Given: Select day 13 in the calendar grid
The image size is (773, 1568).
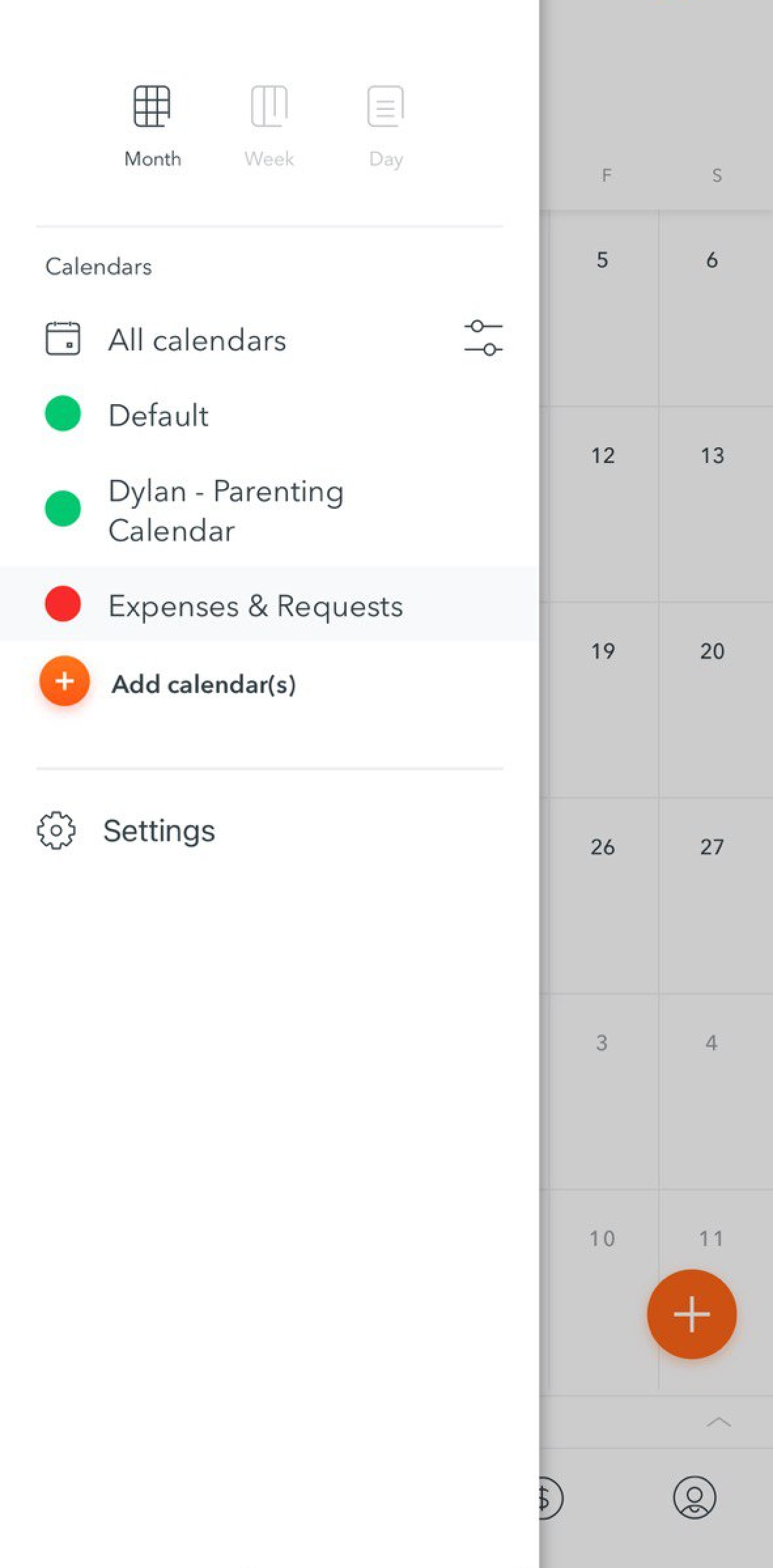Looking at the screenshot, I should click(x=712, y=456).
